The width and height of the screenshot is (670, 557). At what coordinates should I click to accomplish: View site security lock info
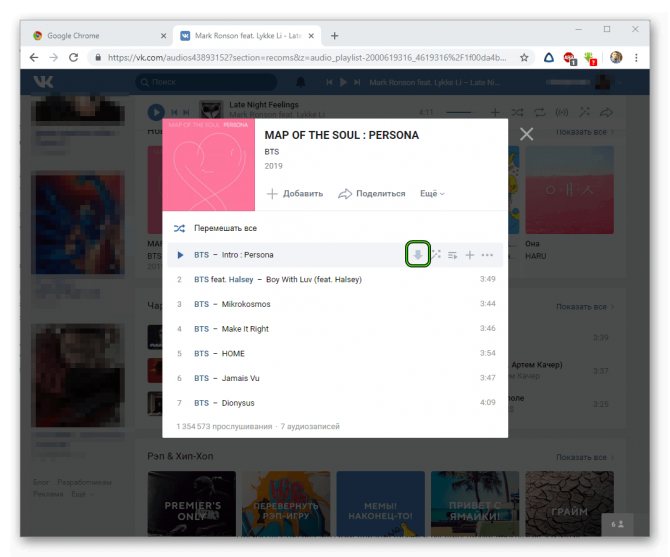point(98,57)
